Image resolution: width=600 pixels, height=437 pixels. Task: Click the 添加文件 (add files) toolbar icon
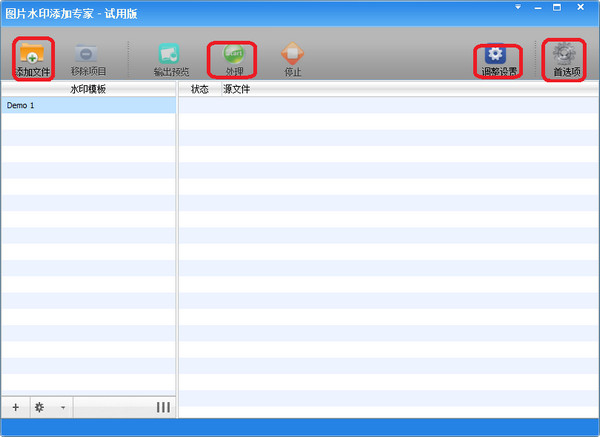(x=33, y=59)
